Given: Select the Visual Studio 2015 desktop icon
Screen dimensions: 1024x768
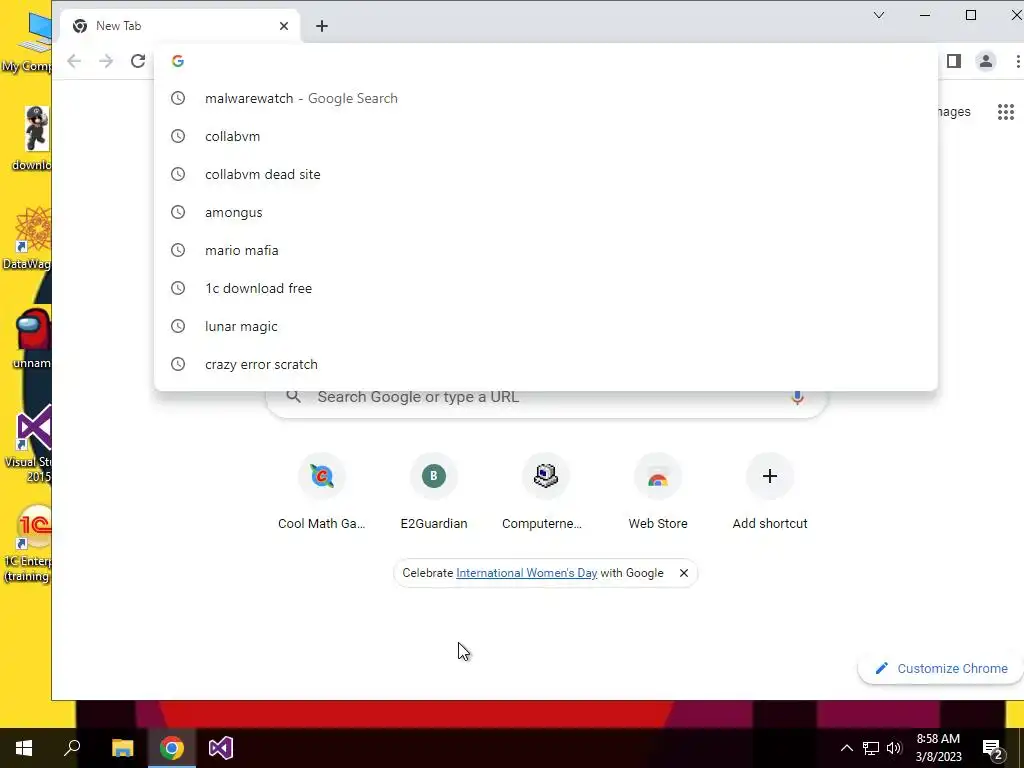Looking at the screenshot, I should click(26, 444).
